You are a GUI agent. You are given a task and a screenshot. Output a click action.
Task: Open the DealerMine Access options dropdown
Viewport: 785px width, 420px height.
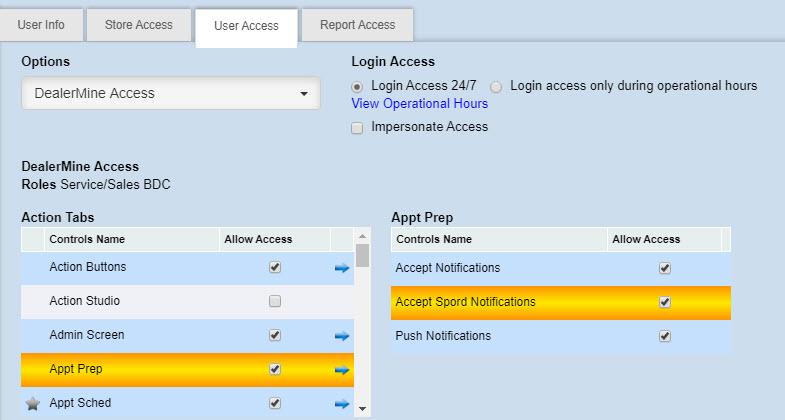(170, 94)
